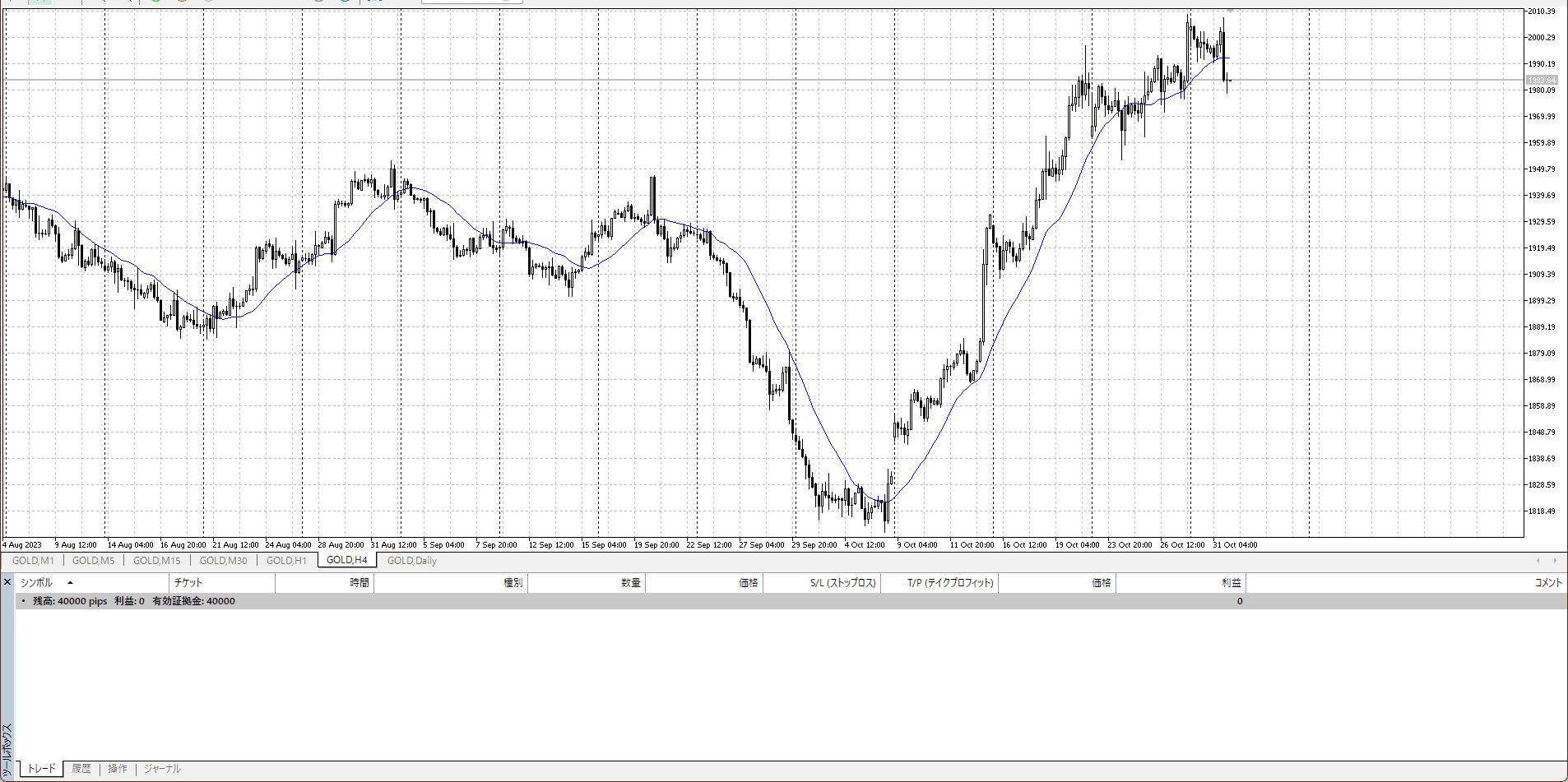Click the 1983.84 current price label
Viewport: 1568px width, 782px height.
click(x=1541, y=81)
